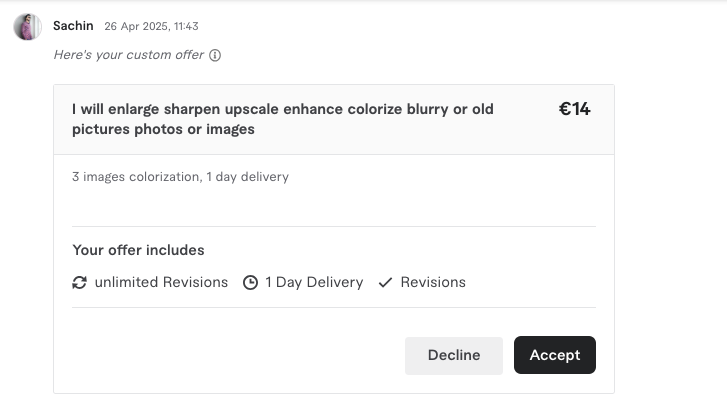Accept the custom offer
This screenshot has height=417, width=727.
tap(554, 355)
